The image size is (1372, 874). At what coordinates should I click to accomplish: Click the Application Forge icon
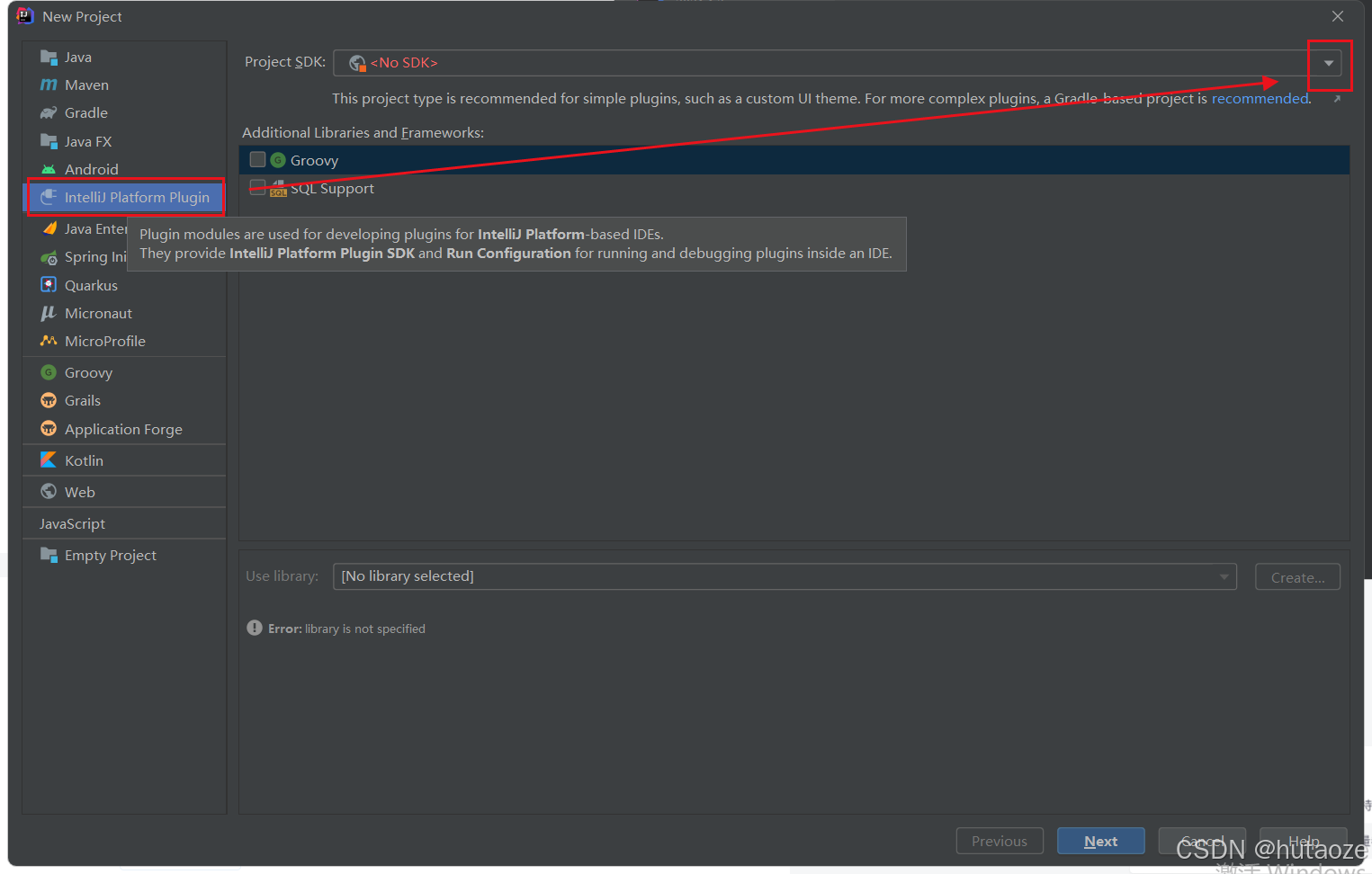pos(49,429)
